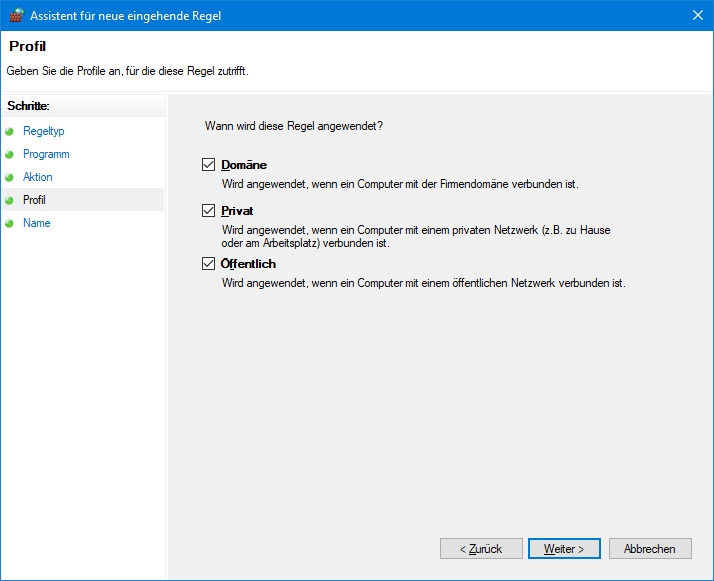Close the rule wizard window
This screenshot has width=714, height=581.
point(698,15)
